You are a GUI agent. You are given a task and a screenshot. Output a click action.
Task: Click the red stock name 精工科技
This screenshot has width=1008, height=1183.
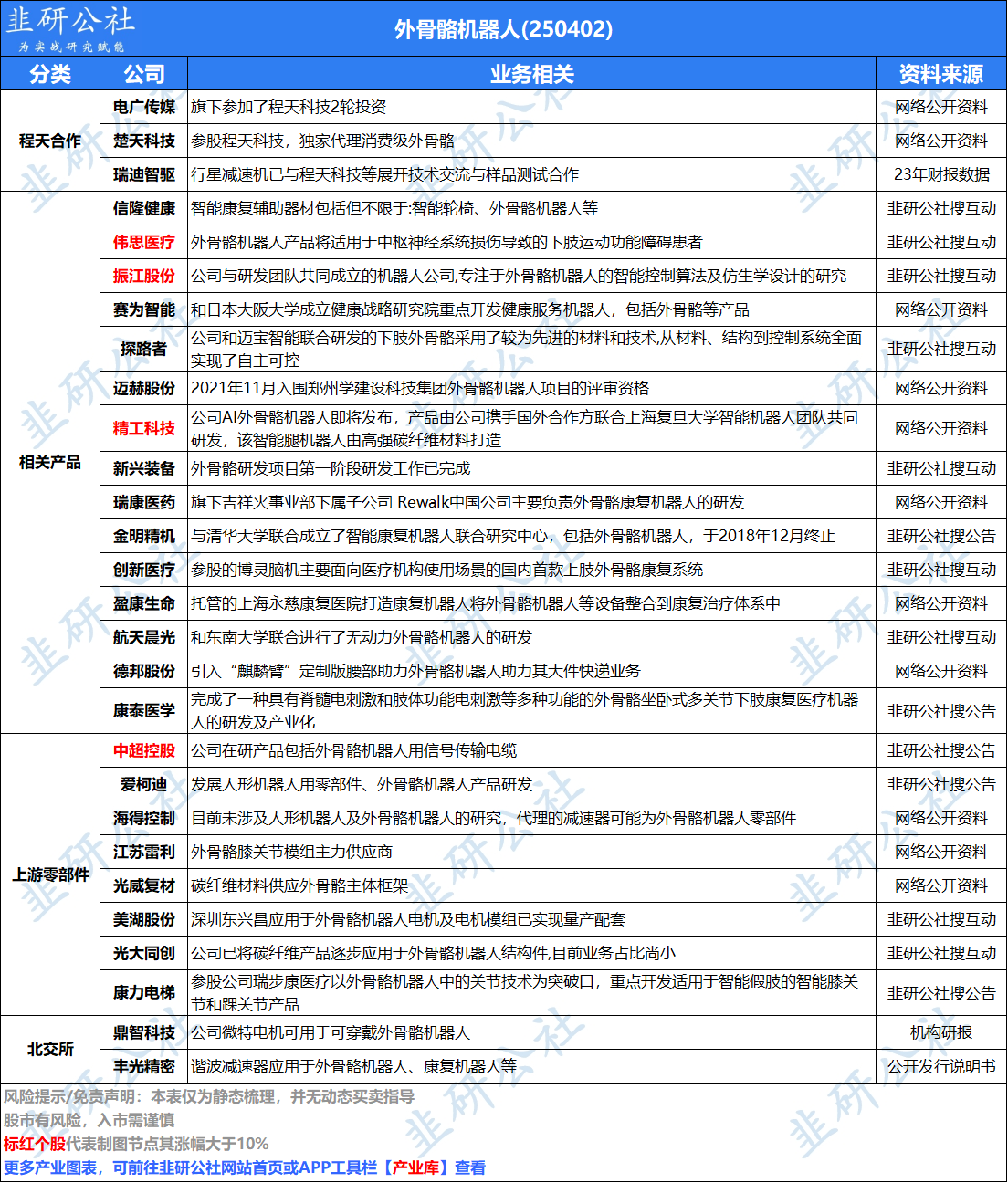tap(144, 428)
